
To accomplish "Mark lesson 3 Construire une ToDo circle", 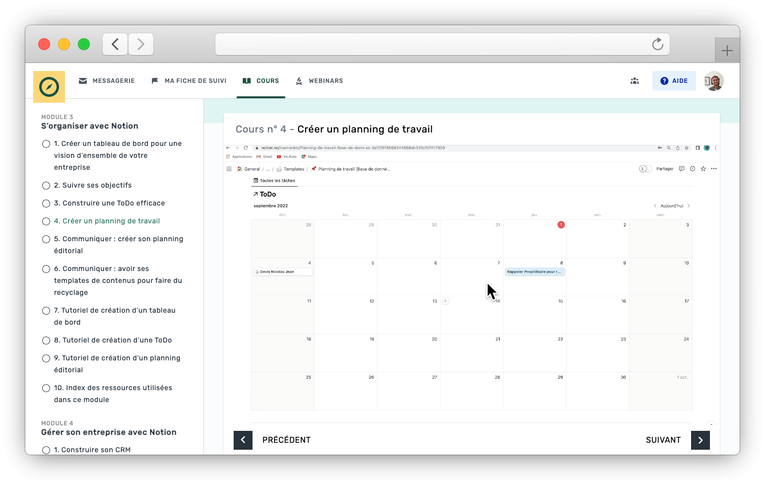I will coord(46,203).
